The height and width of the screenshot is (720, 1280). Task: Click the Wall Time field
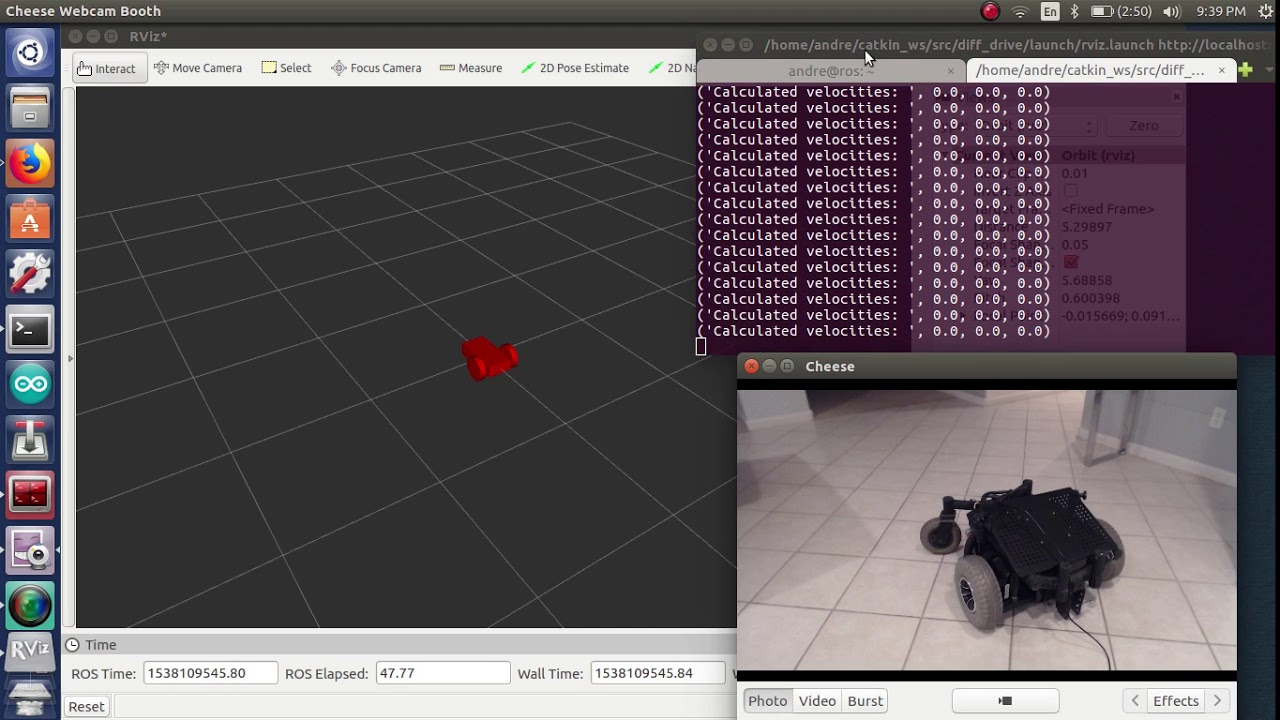(658, 673)
